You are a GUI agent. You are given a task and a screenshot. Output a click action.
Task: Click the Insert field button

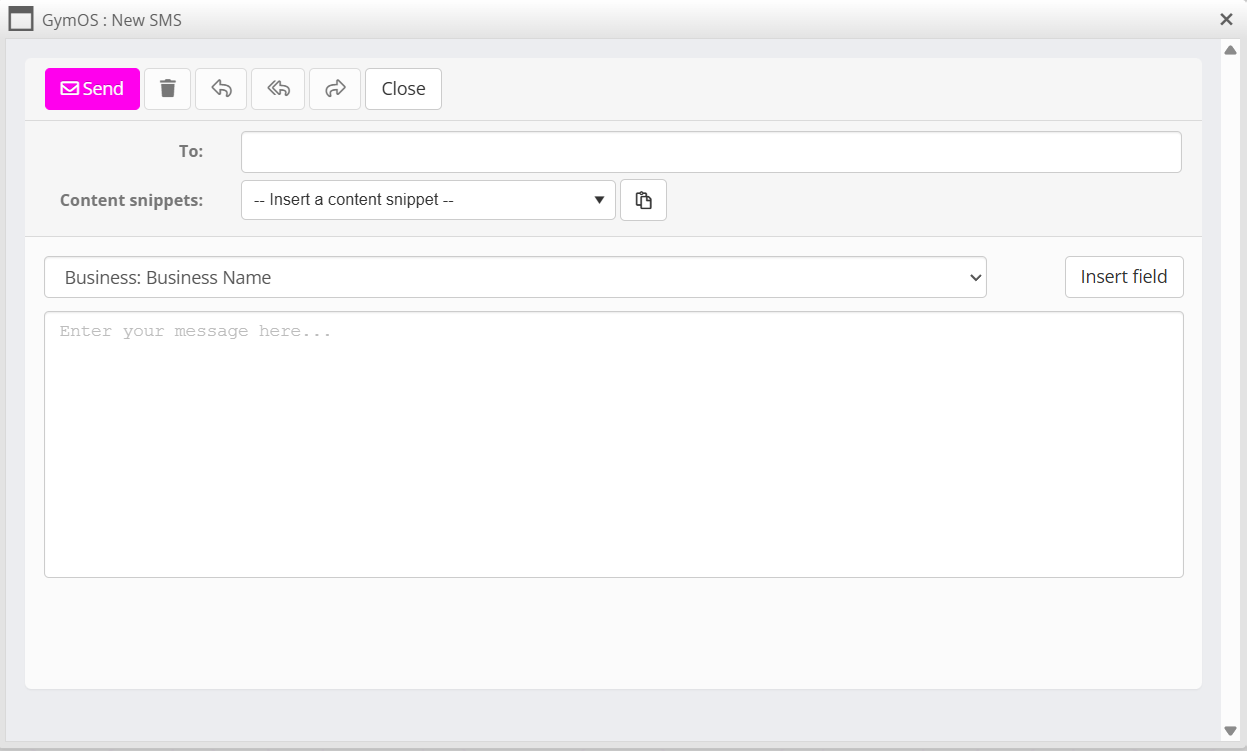(1124, 277)
